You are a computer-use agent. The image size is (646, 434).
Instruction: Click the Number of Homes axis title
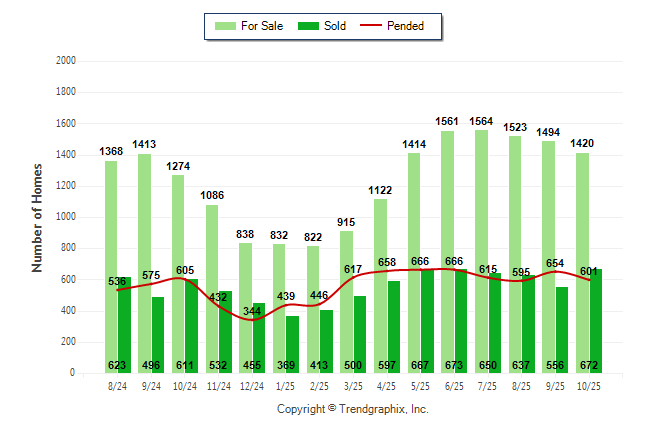click(x=37, y=217)
